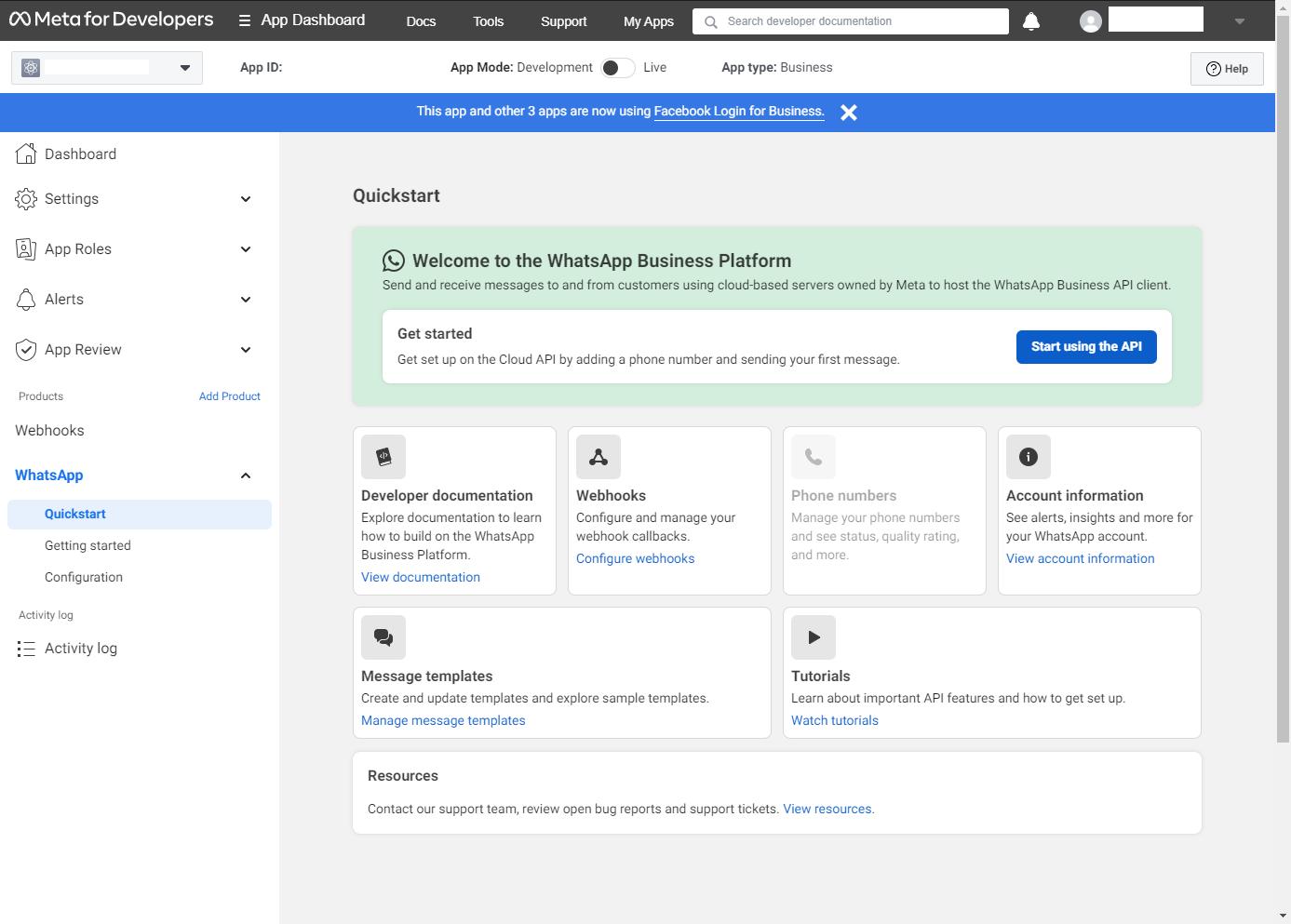
Task: Click the Meta for Developers logo
Action: point(111,20)
